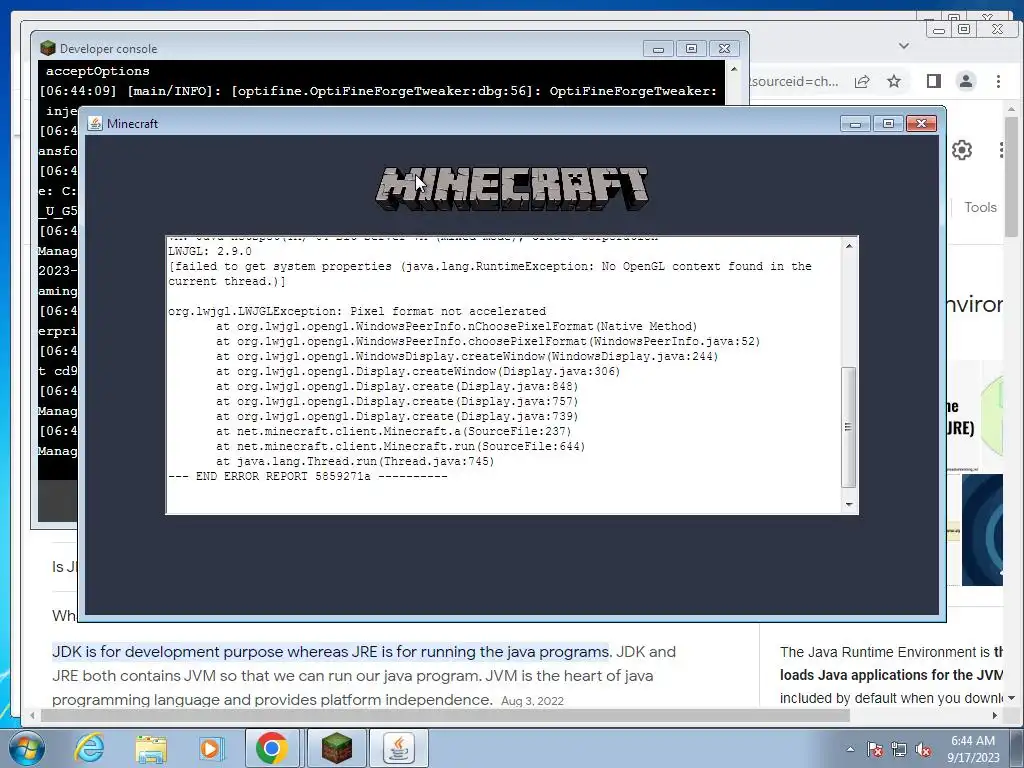
Task: Click highlighted 'JDK is for development purpose' snippet
Action: click(330, 652)
